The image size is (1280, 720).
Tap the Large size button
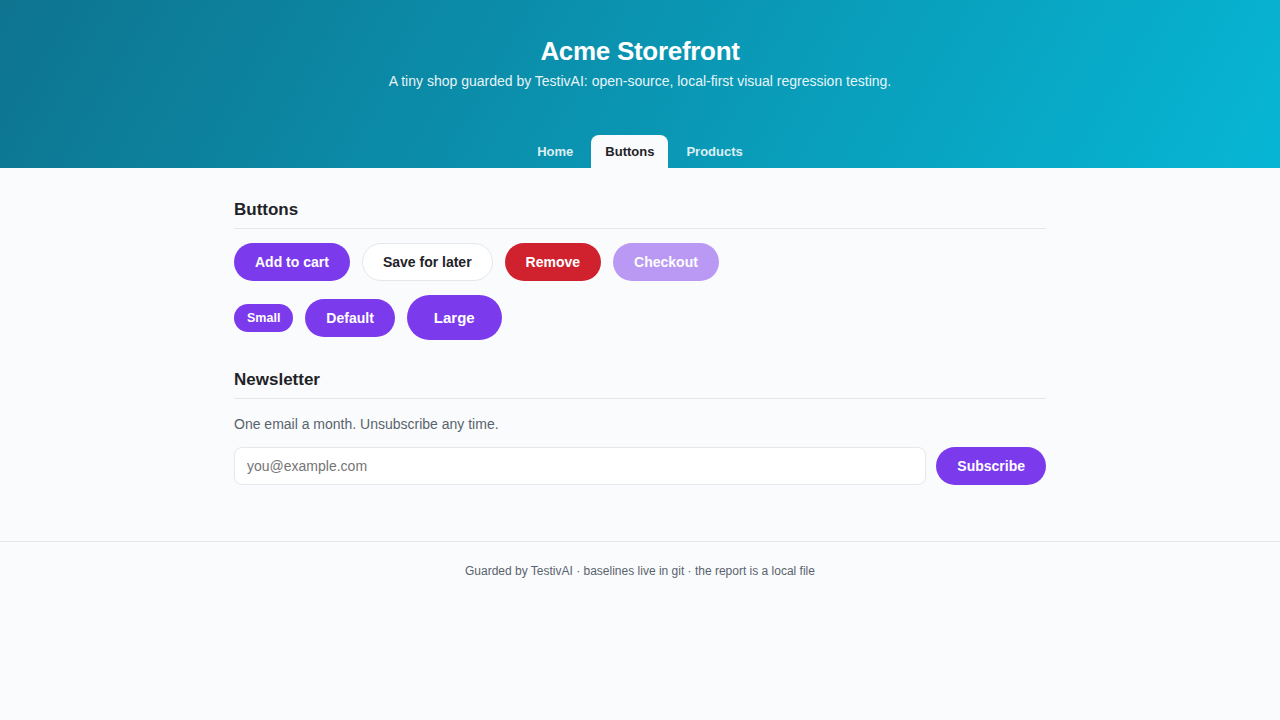click(x=454, y=318)
